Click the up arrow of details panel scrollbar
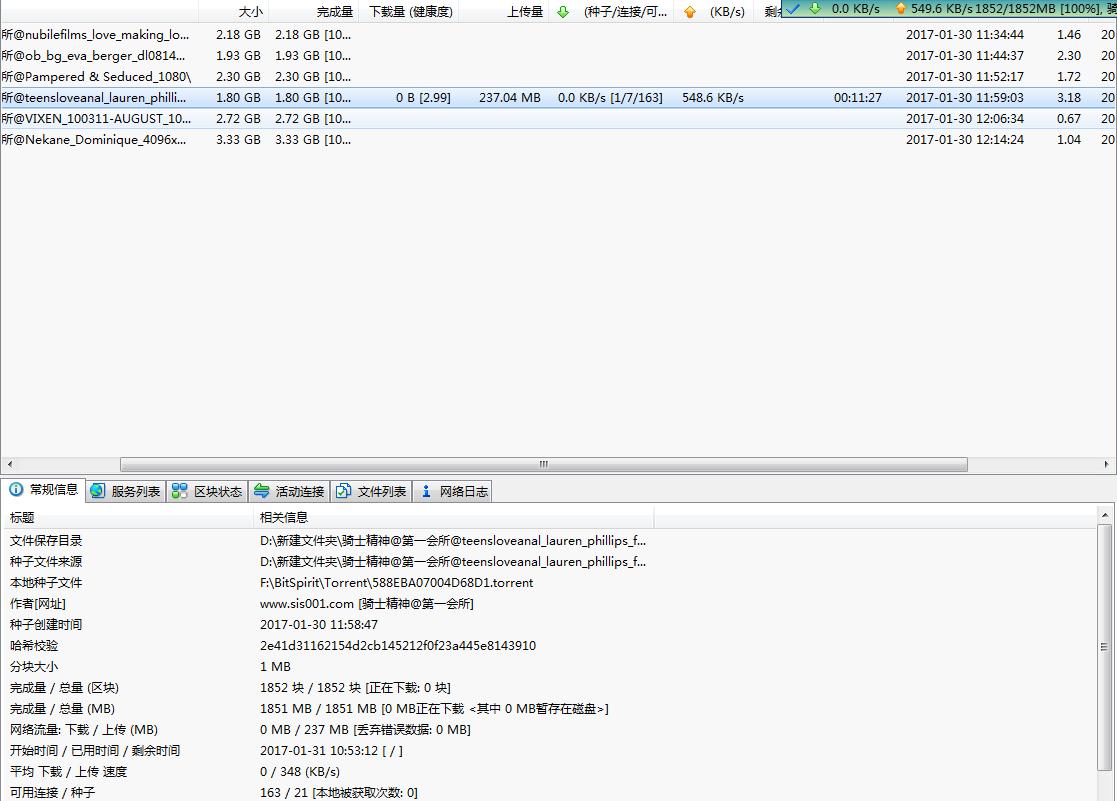 1105,516
